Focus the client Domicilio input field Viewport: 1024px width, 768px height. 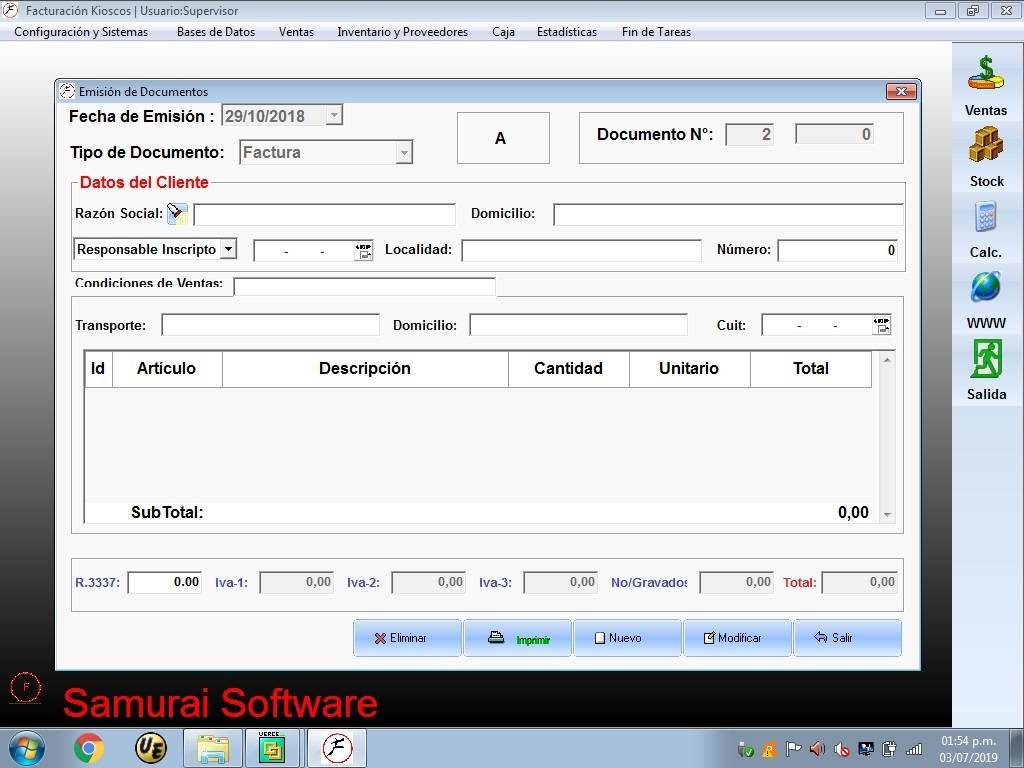point(728,214)
